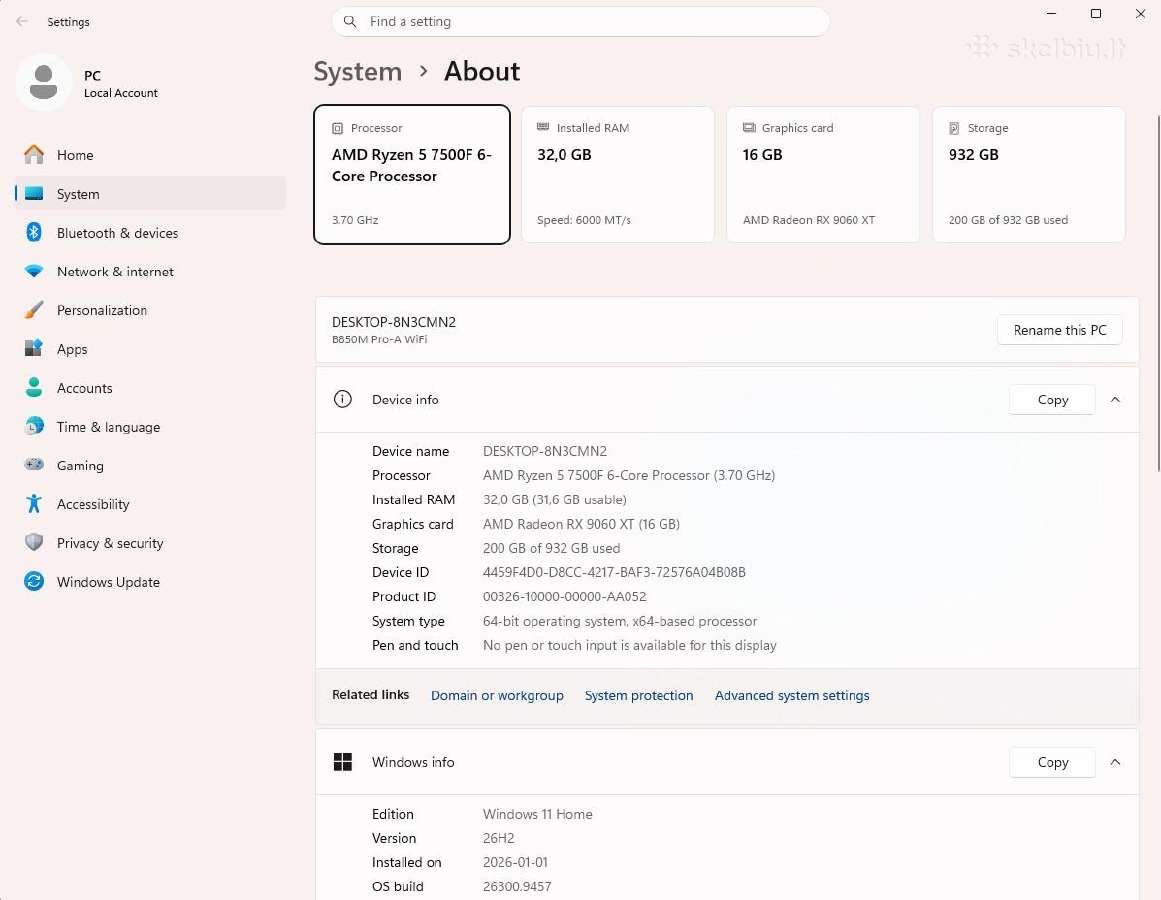Collapse the Windows info section chevron
Image resolution: width=1161 pixels, height=900 pixels.
coord(1115,762)
